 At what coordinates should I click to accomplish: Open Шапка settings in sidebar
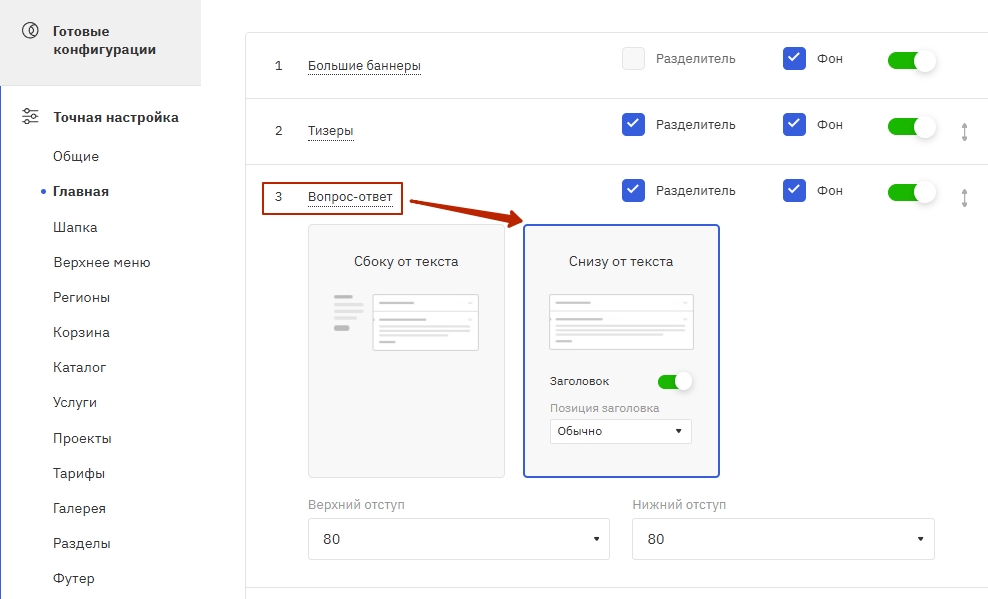(75, 227)
